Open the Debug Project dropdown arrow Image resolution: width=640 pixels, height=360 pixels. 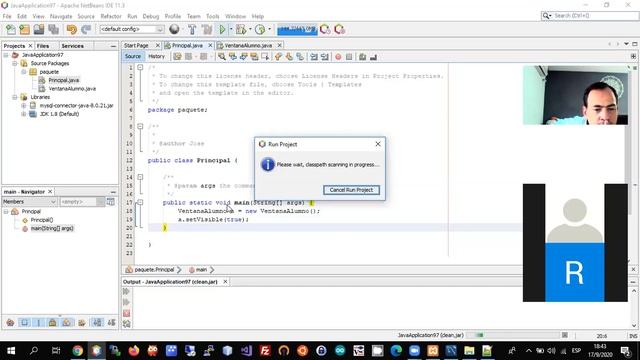[250, 29]
